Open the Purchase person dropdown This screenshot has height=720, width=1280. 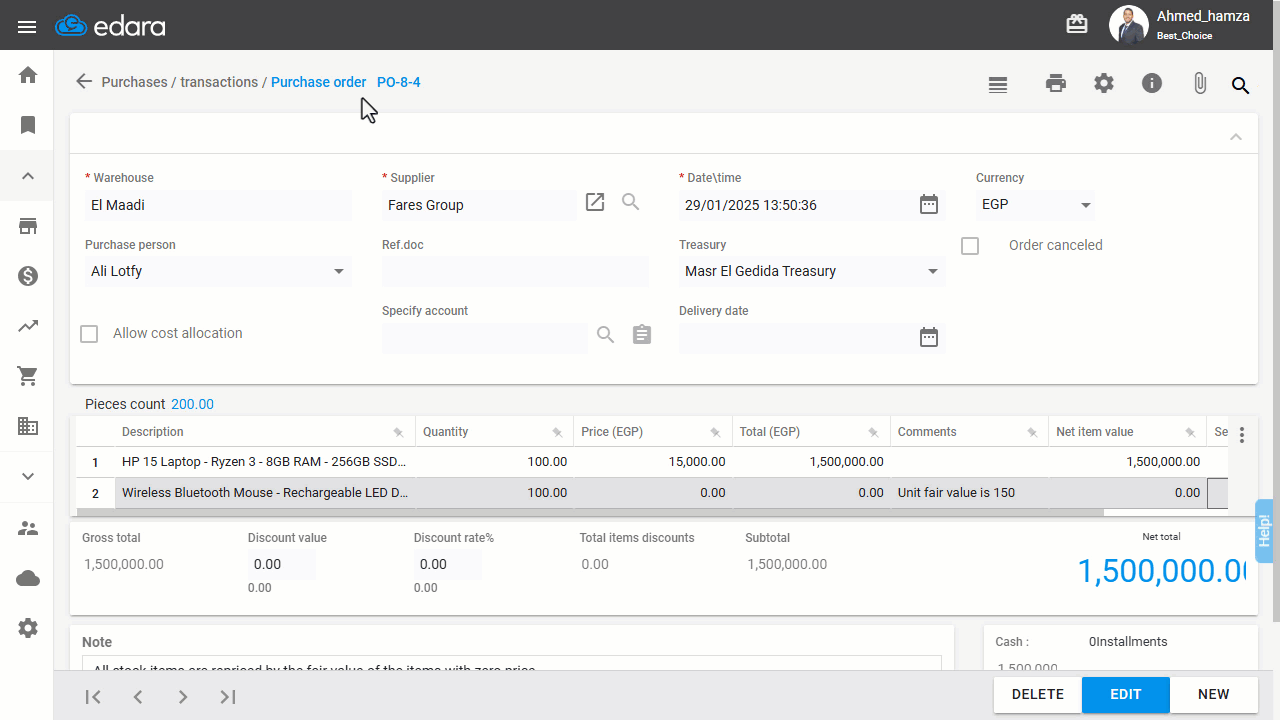point(218,271)
